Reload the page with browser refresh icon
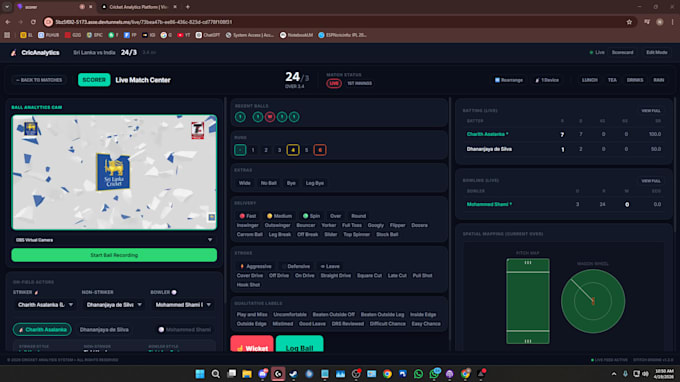Screen dimensions: 680x382 [x=33, y=22]
